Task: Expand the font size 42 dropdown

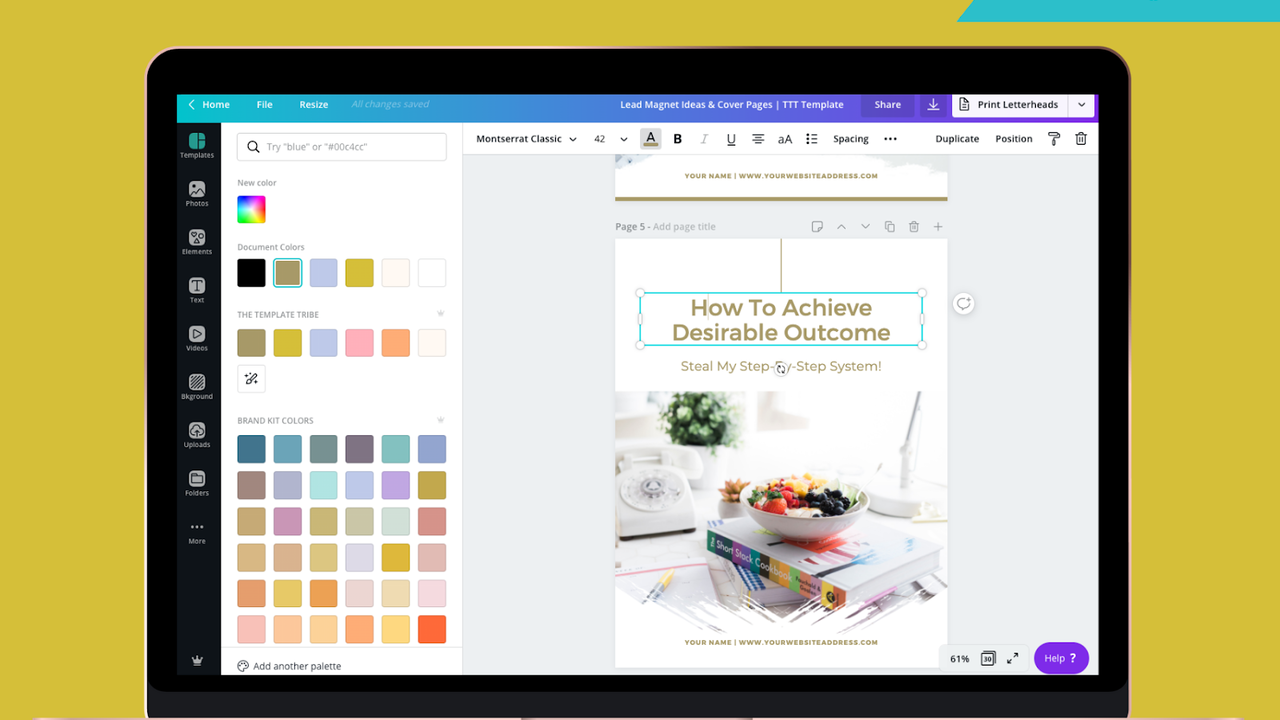Action: coord(623,139)
